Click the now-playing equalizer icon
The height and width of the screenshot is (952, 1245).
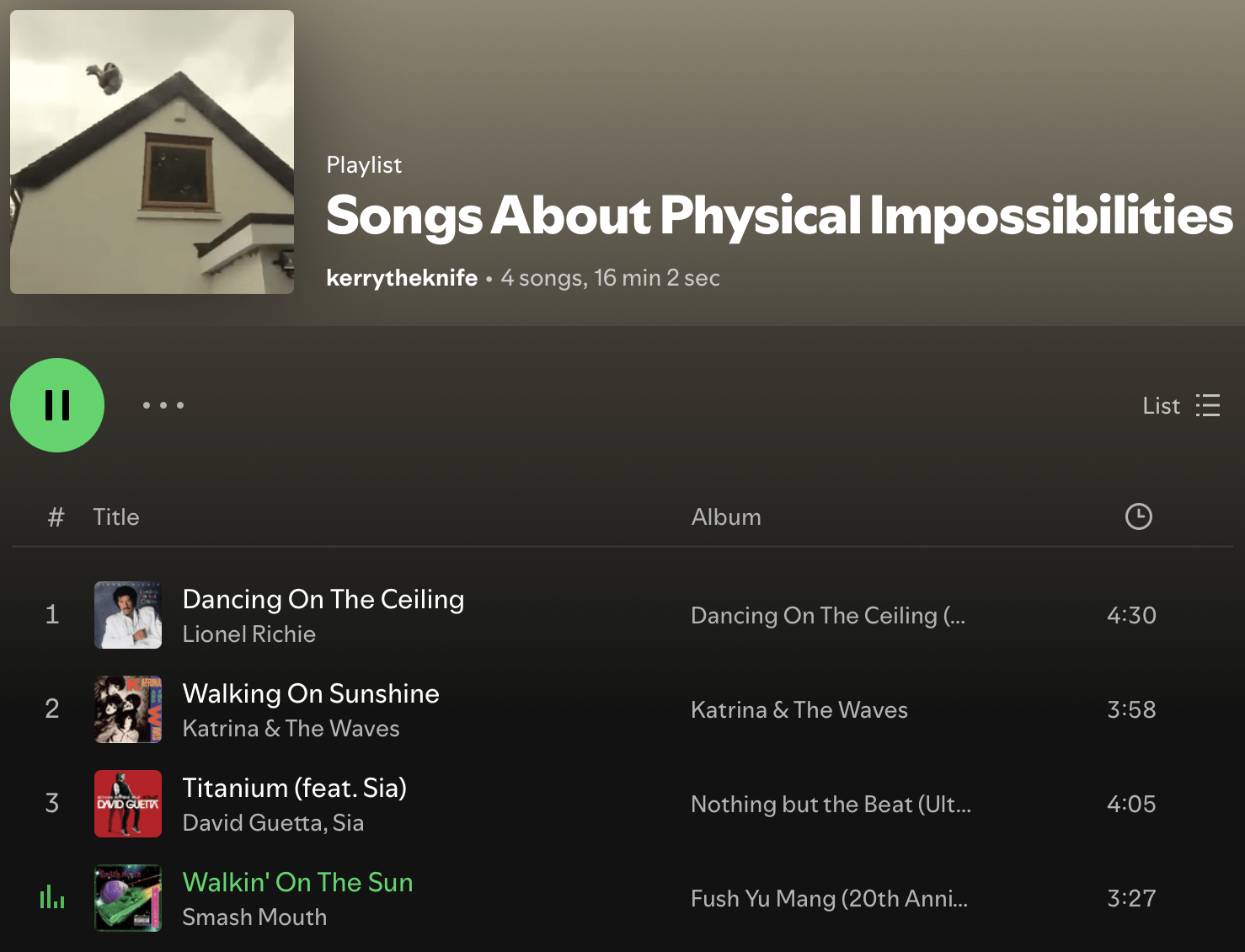[52, 897]
